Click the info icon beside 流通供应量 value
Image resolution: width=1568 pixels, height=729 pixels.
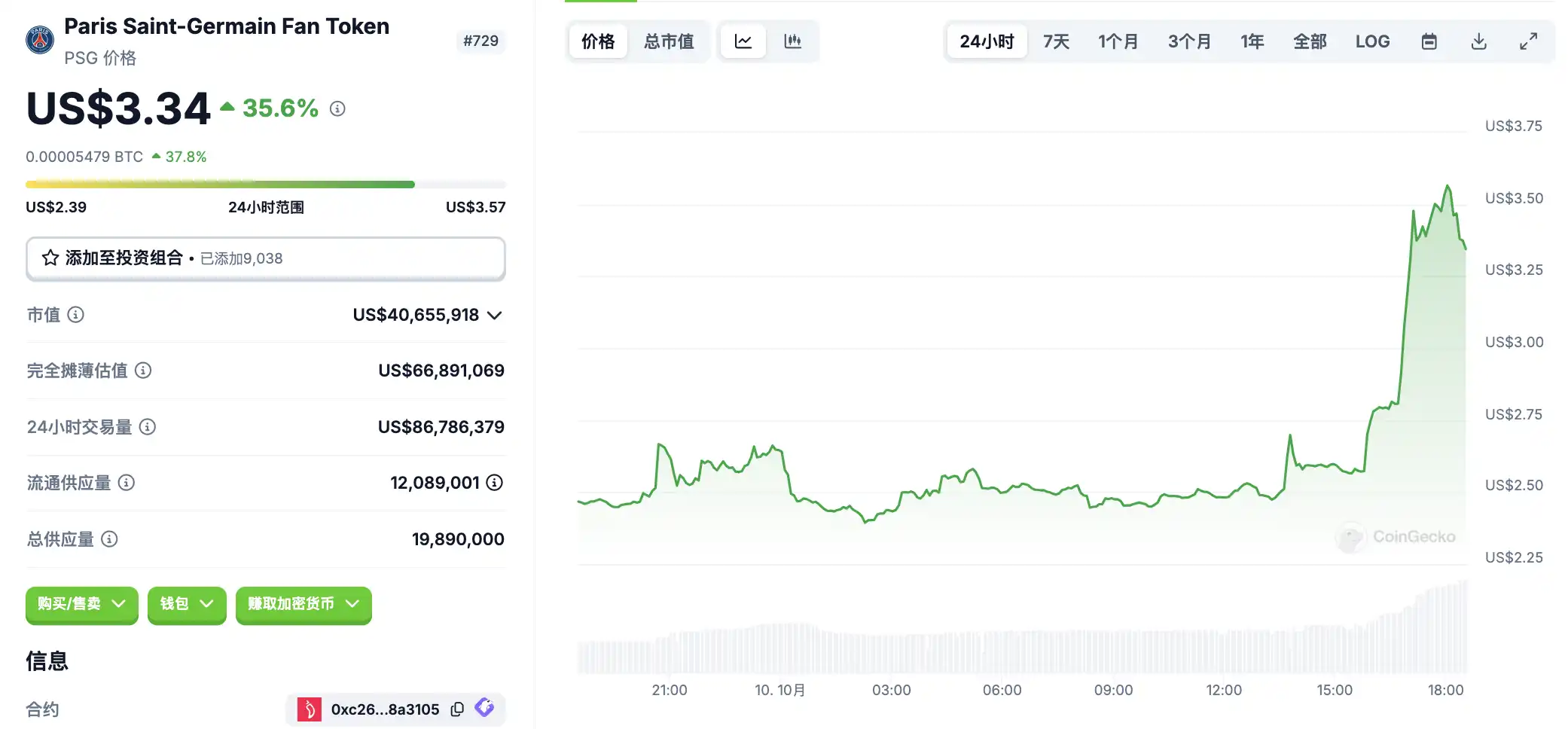click(495, 483)
